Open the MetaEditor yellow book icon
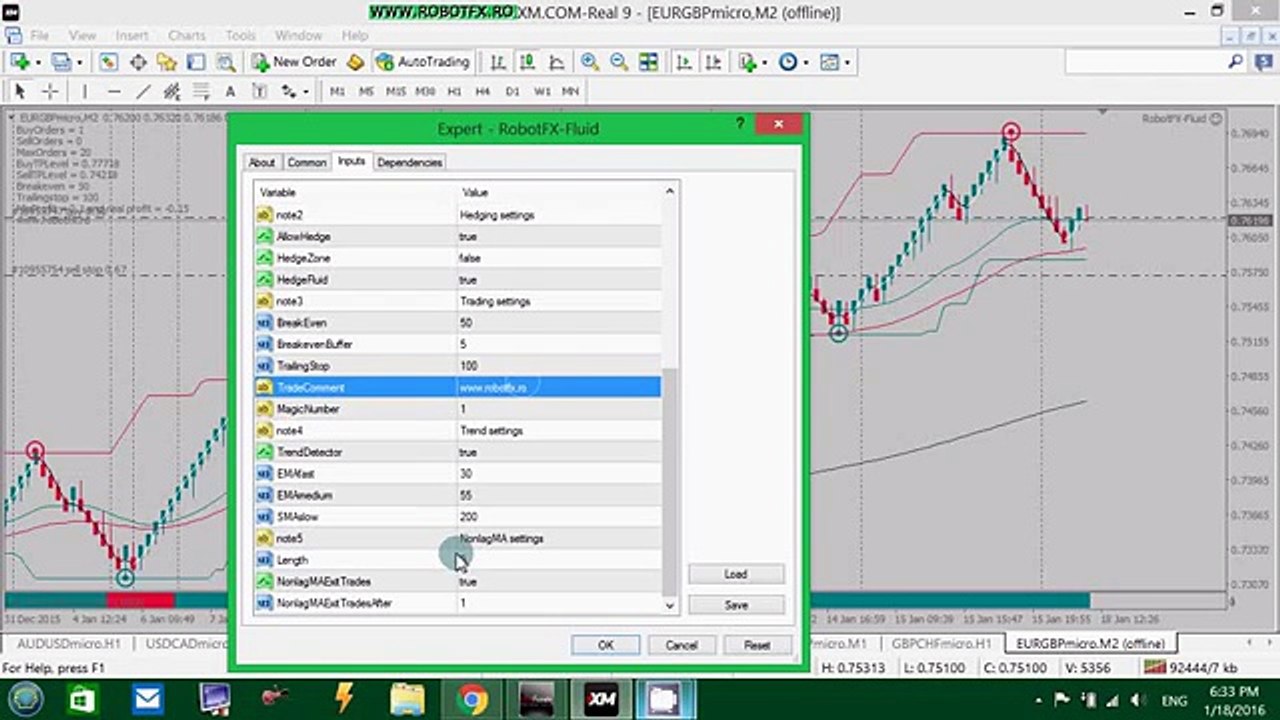Viewport: 1280px width, 720px height. [356, 62]
